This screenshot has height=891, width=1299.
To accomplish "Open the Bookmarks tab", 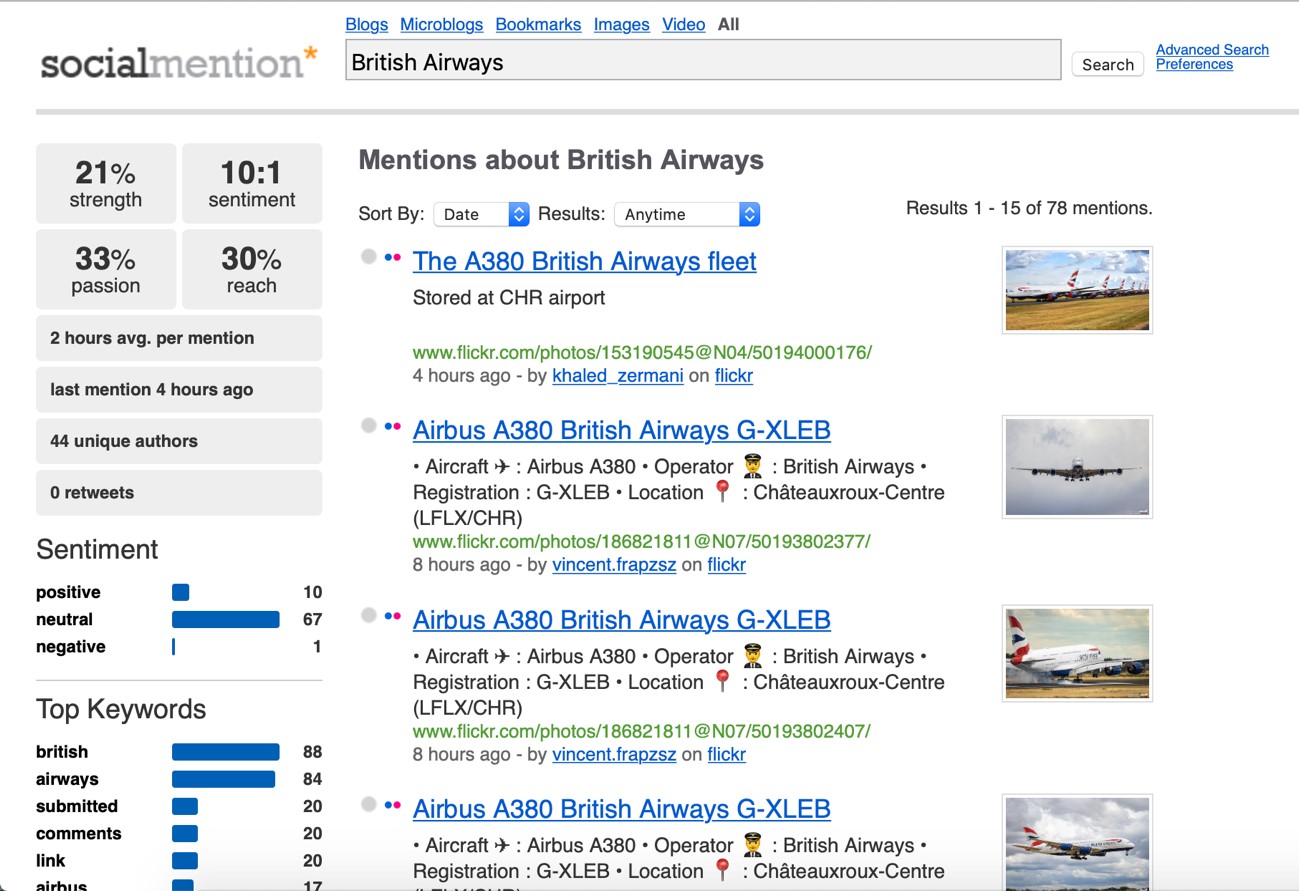I will (538, 24).
